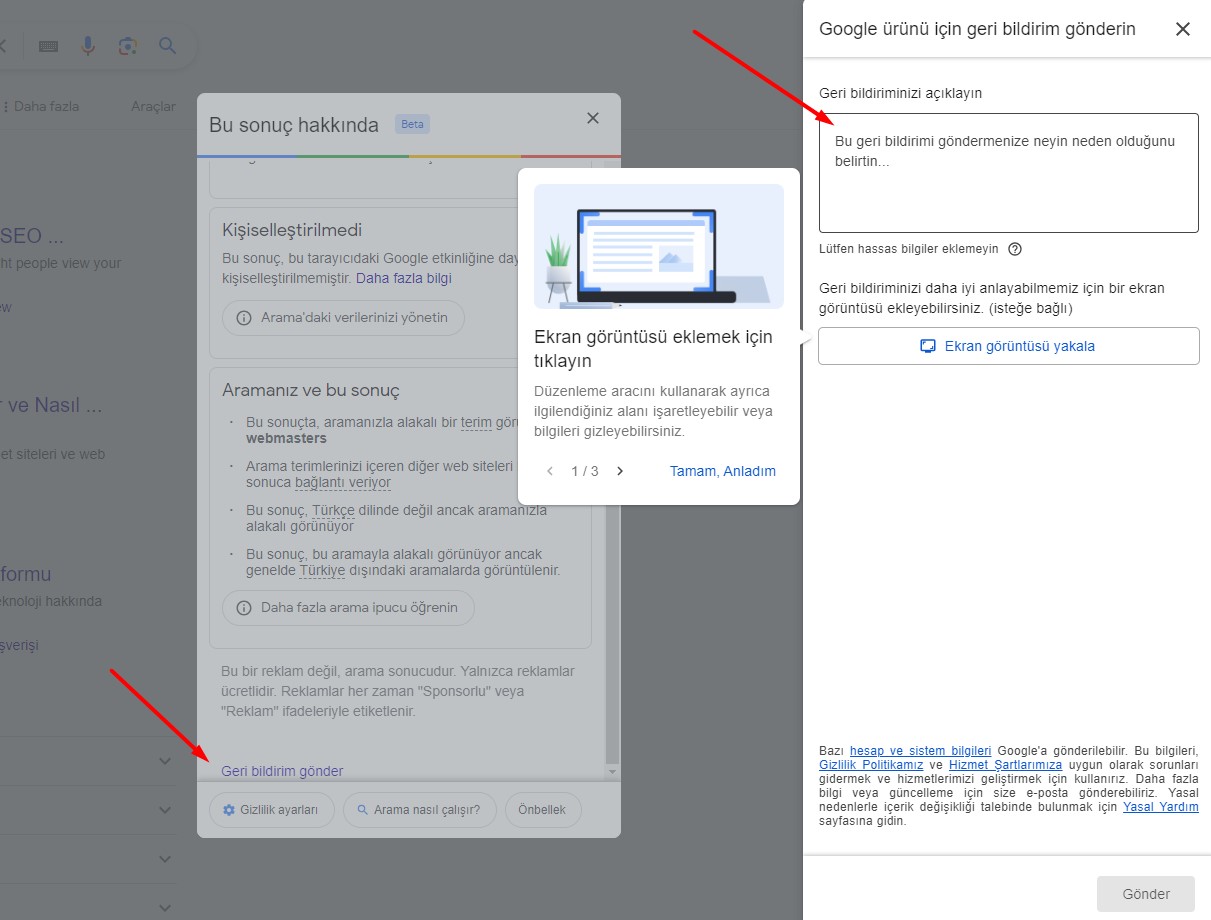Click Daha fazla arama ipucu öğrenin button
Viewport: 1211px width, 920px height.
[x=348, y=607]
